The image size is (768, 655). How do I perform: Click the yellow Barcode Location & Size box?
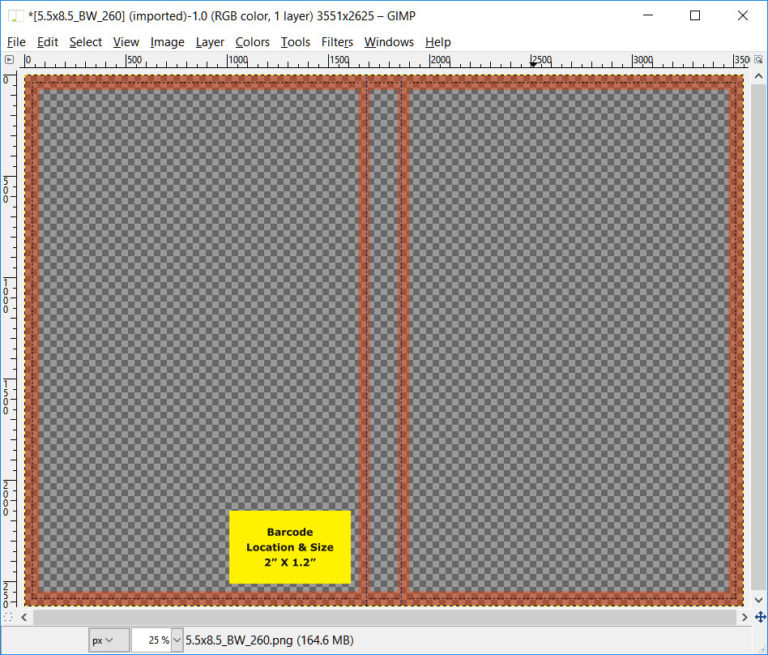click(290, 547)
